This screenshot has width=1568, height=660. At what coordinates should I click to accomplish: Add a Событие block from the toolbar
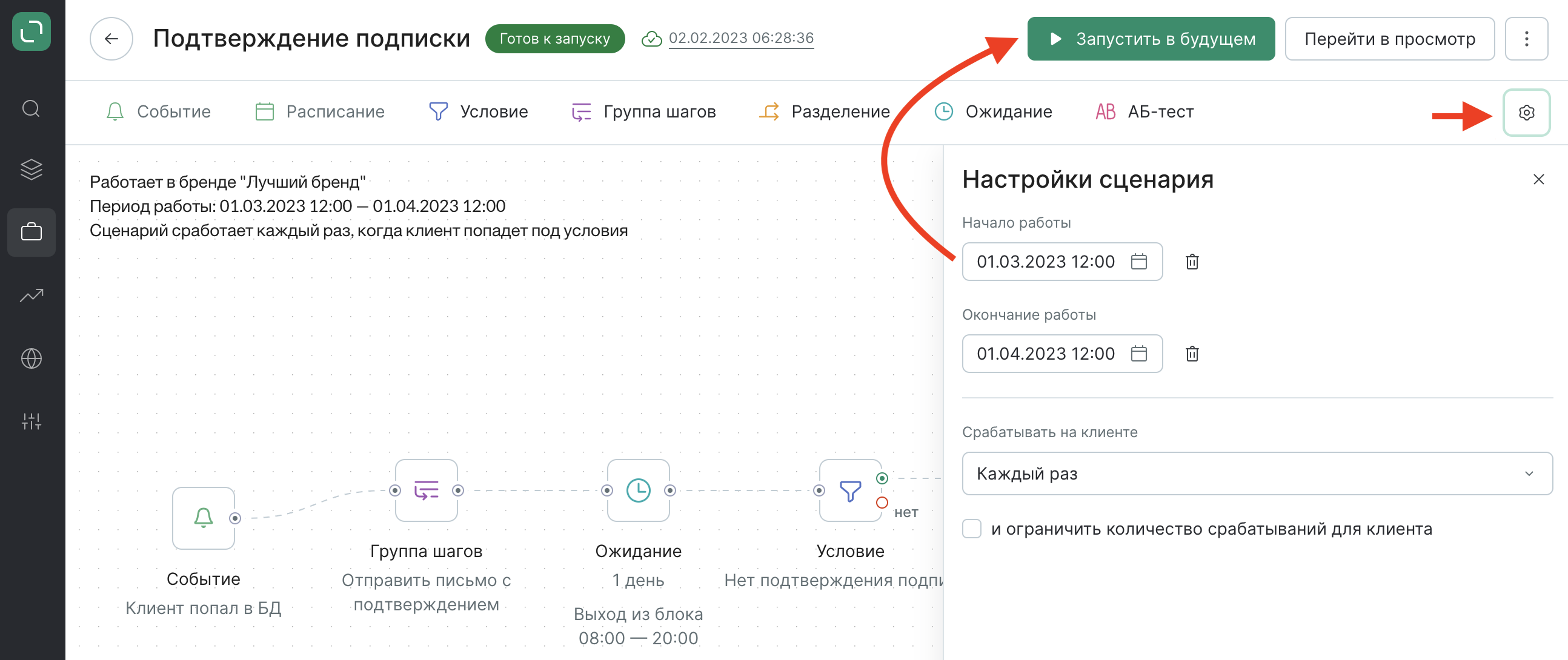(x=158, y=112)
